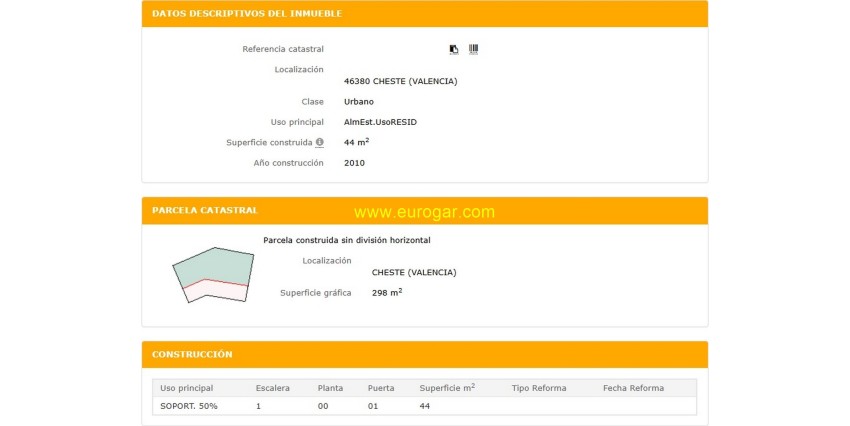Collapse the Parcela Catastral section header
Viewport: 850px width, 426px height.
click(x=205, y=211)
